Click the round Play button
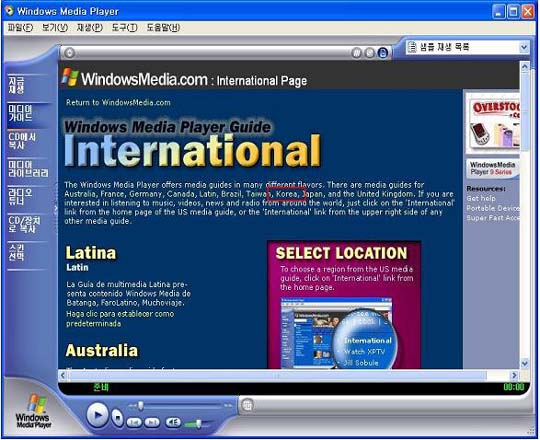The image size is (540, 440). pos(97,416)
